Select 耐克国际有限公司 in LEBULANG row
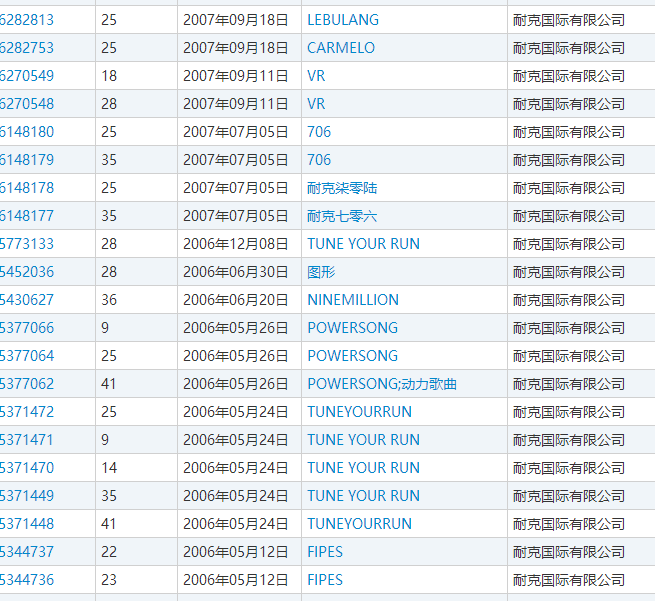The image size is (655, 601). coord(569,20)
